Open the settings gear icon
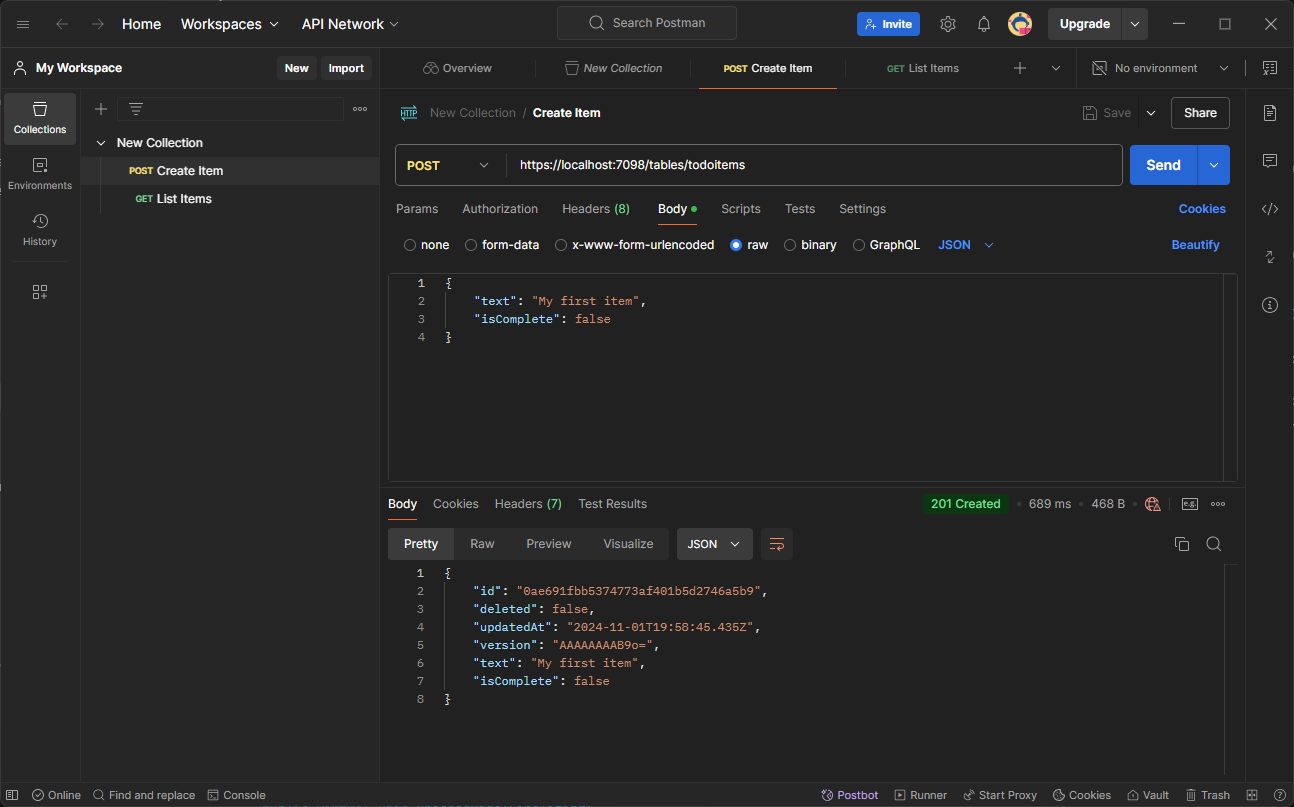The height and width of the screenshot is (807, 1294). point(948,24)
